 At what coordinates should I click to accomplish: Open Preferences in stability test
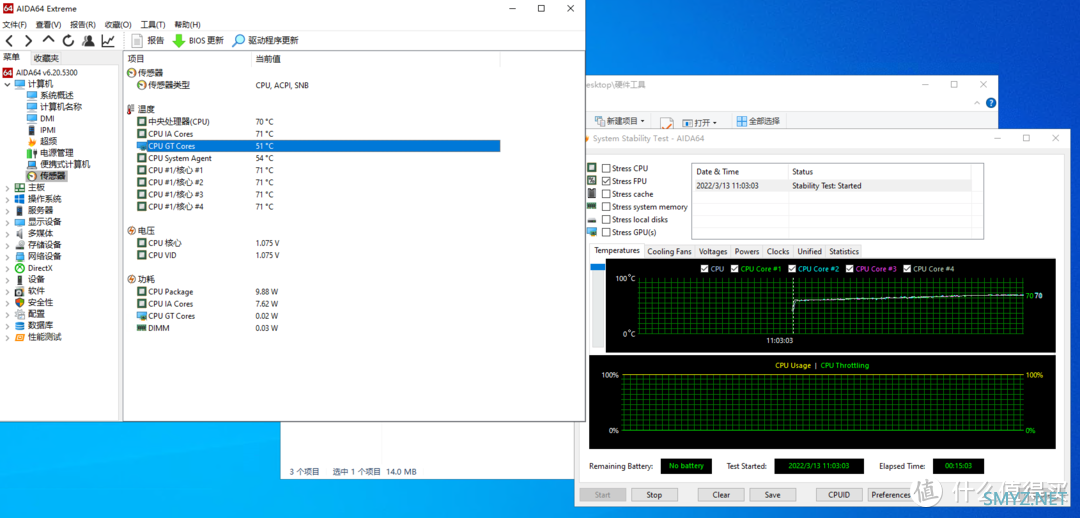pyautogui.click(x=891, y=495)
